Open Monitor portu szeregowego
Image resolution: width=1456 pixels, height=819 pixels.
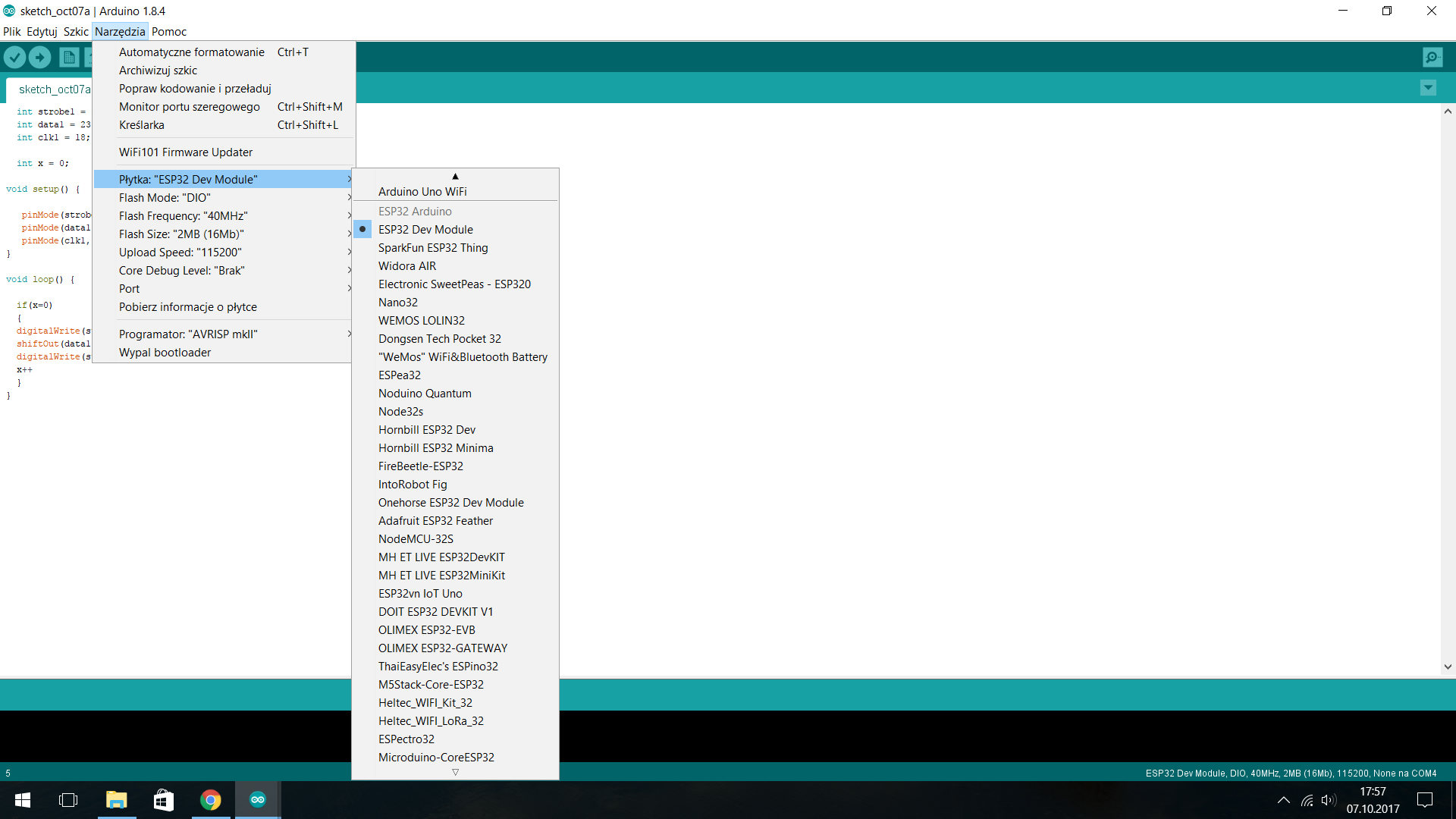click(x=224, y=106)
